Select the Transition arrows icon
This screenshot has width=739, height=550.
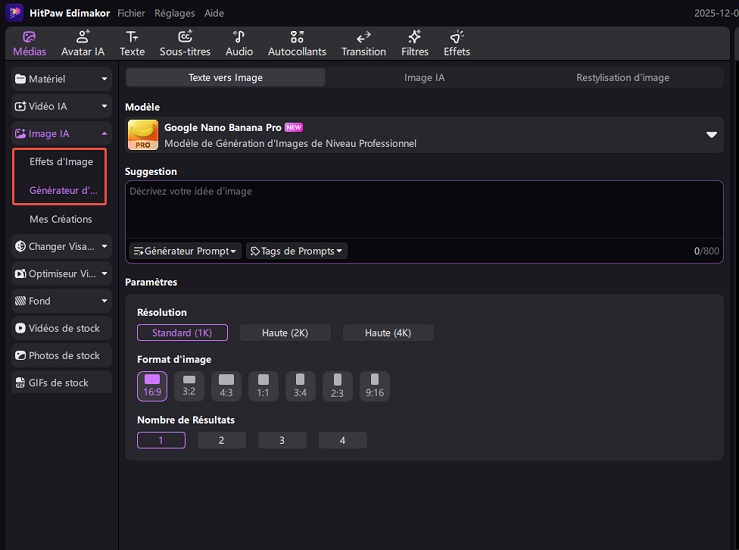click(x=363, y=37)
